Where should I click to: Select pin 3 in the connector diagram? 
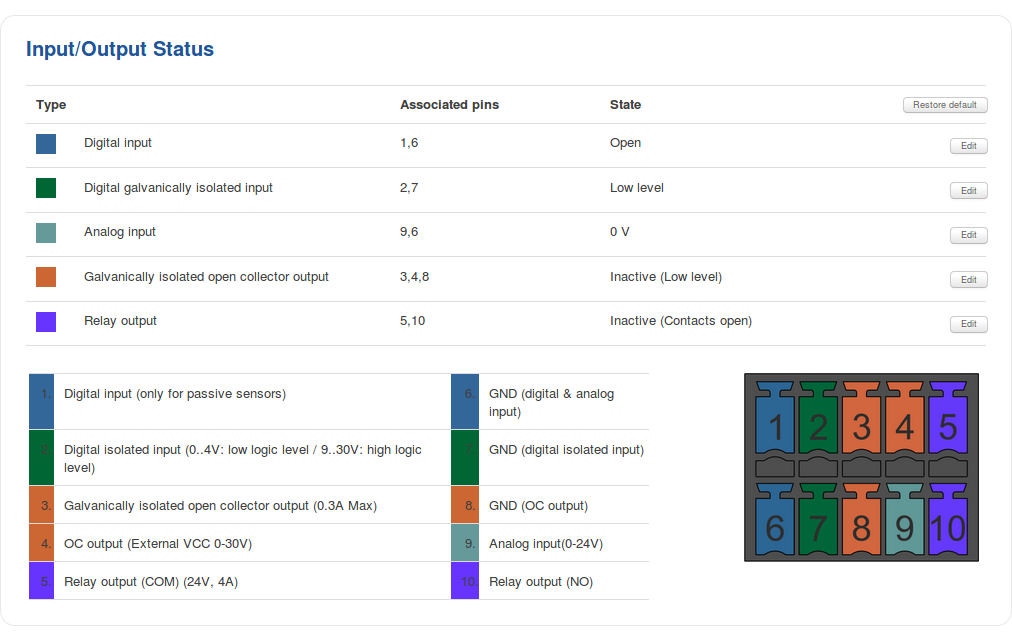click(862, 426)
